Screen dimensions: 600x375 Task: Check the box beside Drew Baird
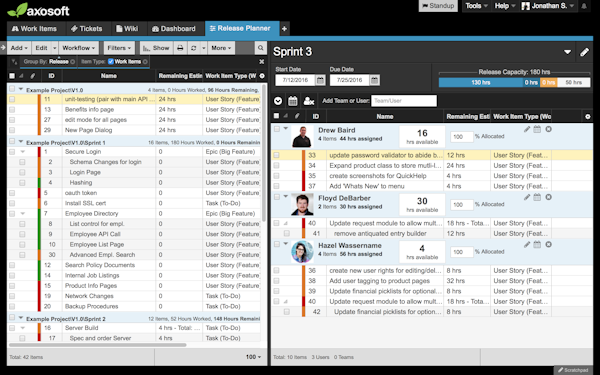pos(277,129)
